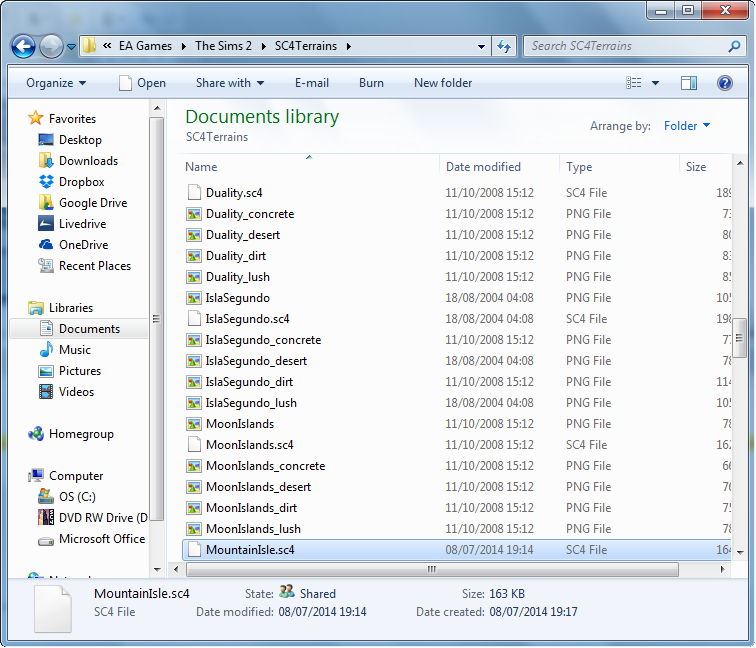Click Burn in the toolbar
Screen dimensions: 756x648
pos(371,83)
